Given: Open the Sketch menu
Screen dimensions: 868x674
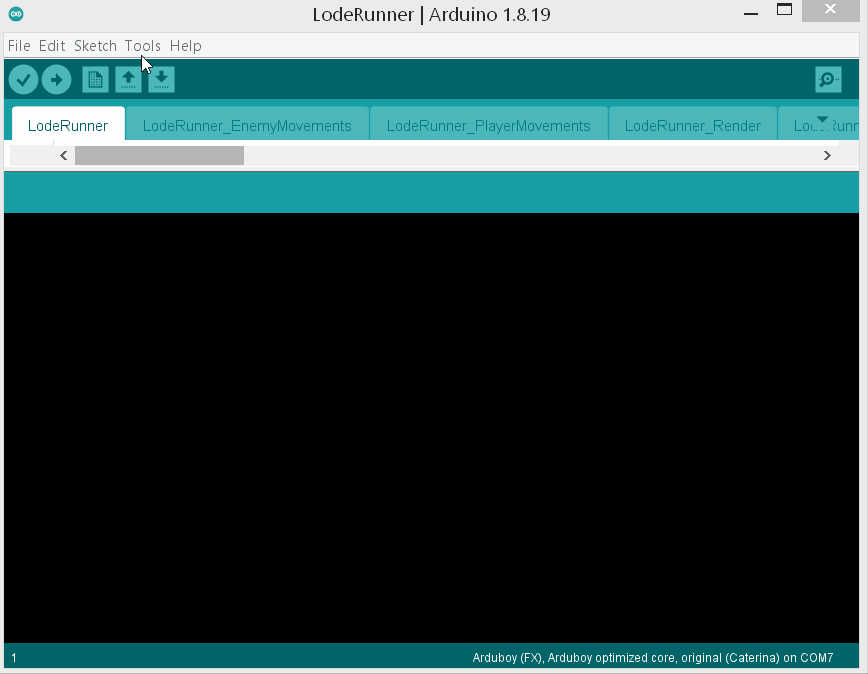Looking at the screenshot, I should pos(95,46).
